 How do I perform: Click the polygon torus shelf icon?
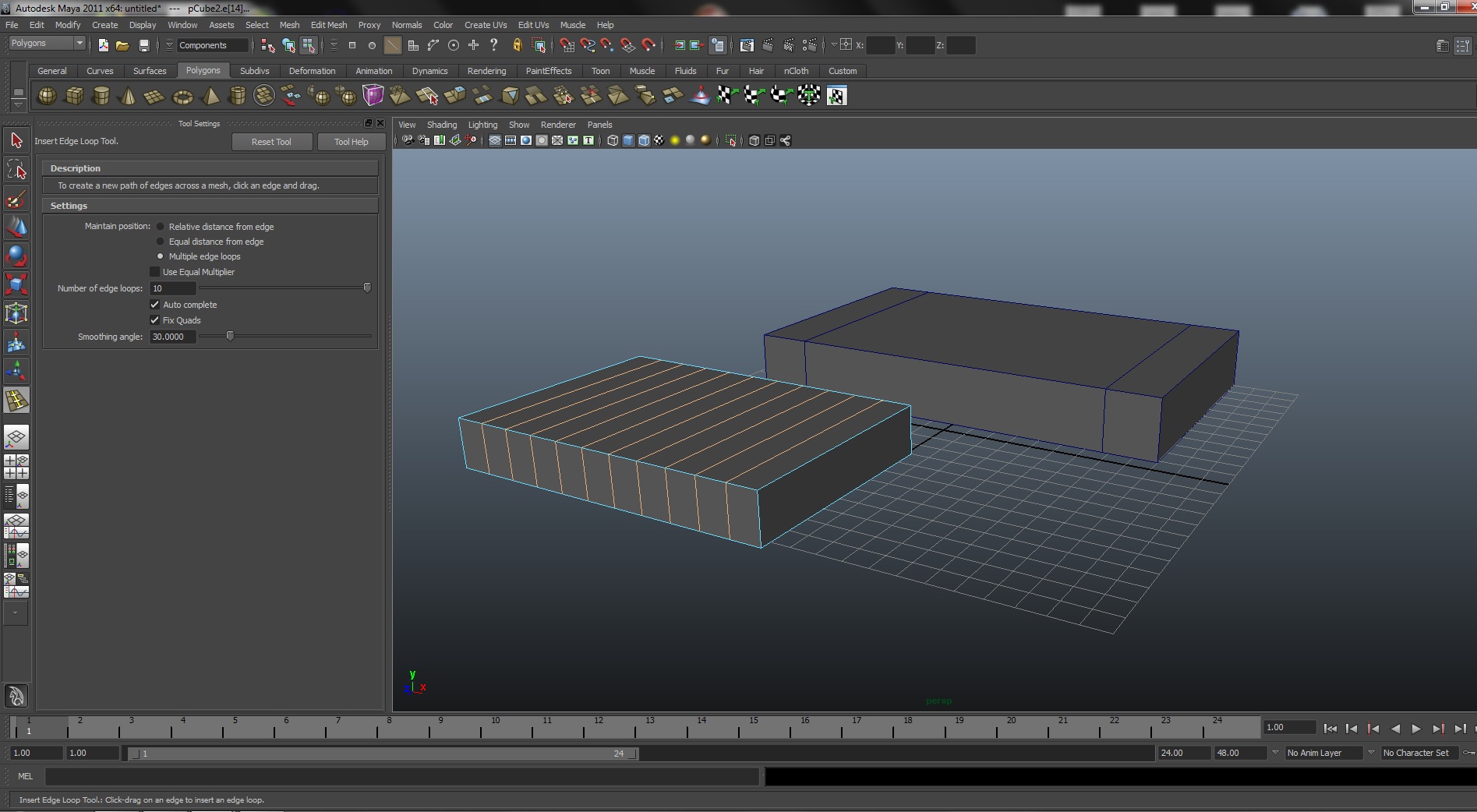[182, 97]
